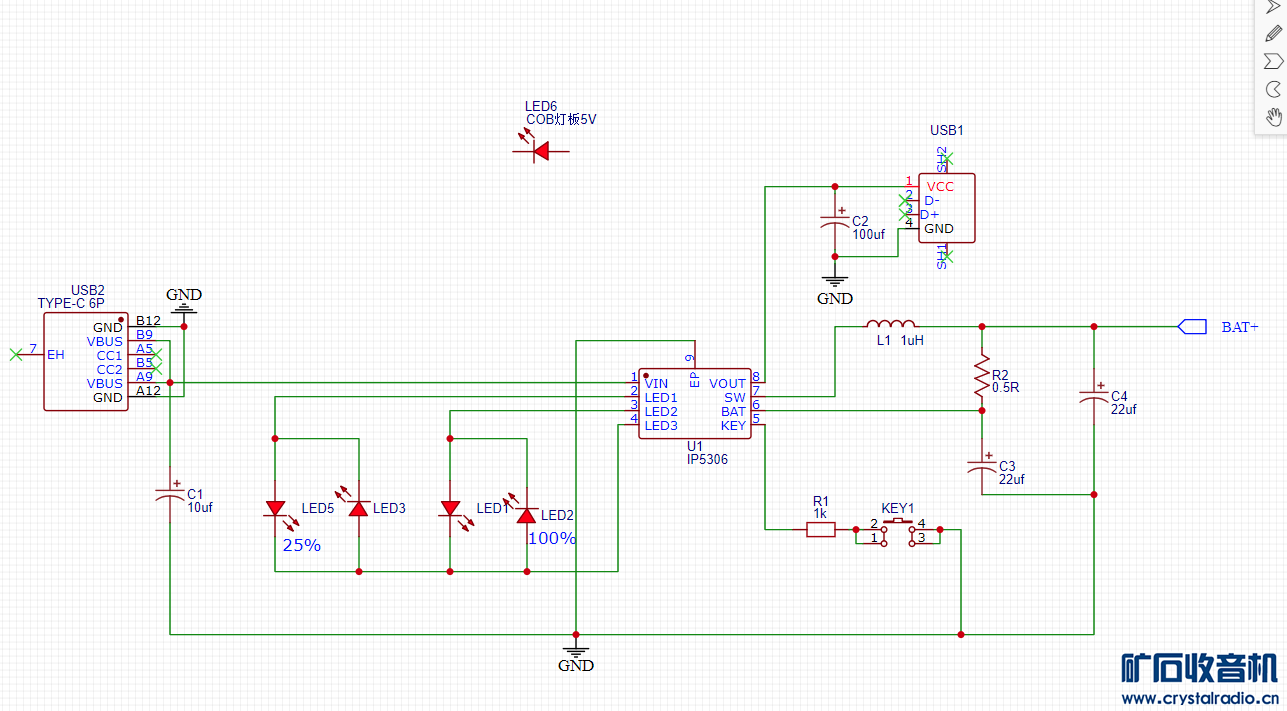
Task: Click the 'CC1' pin label on USB2
Action: tap(109, 355)
